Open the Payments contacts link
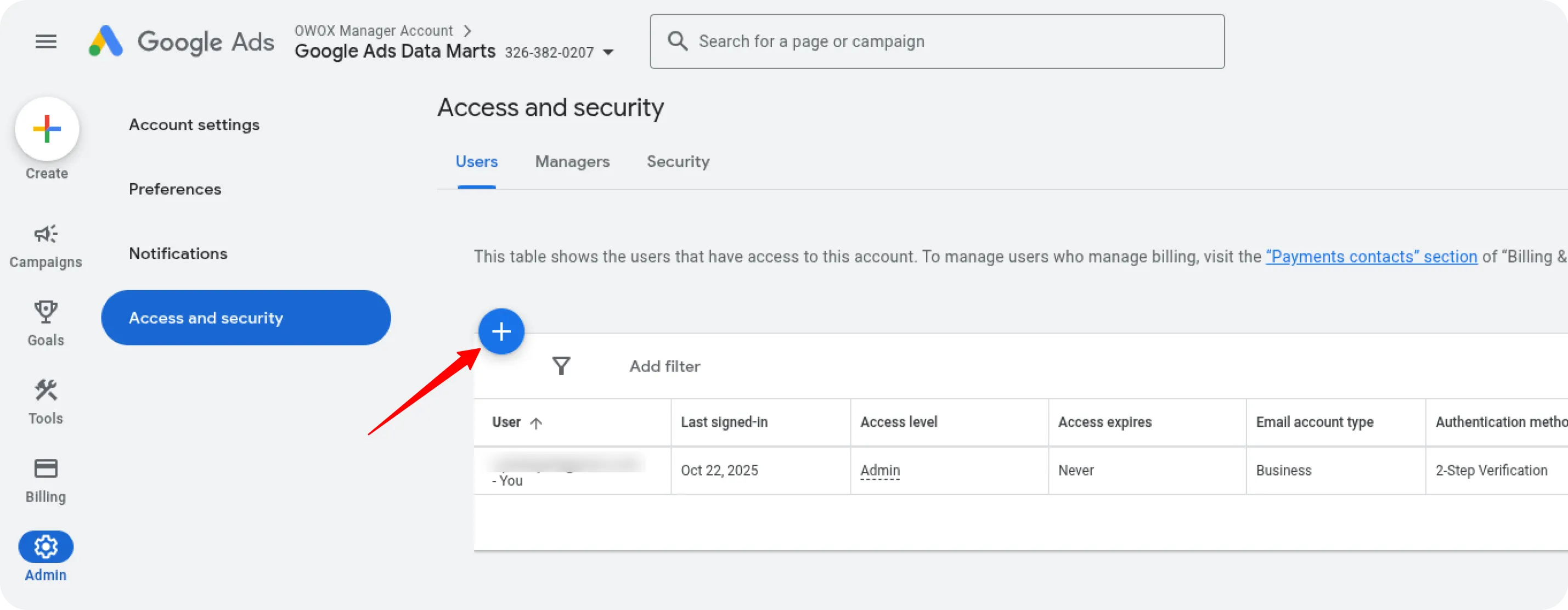Screen dimensions: 1568x610 point(1371,256)
